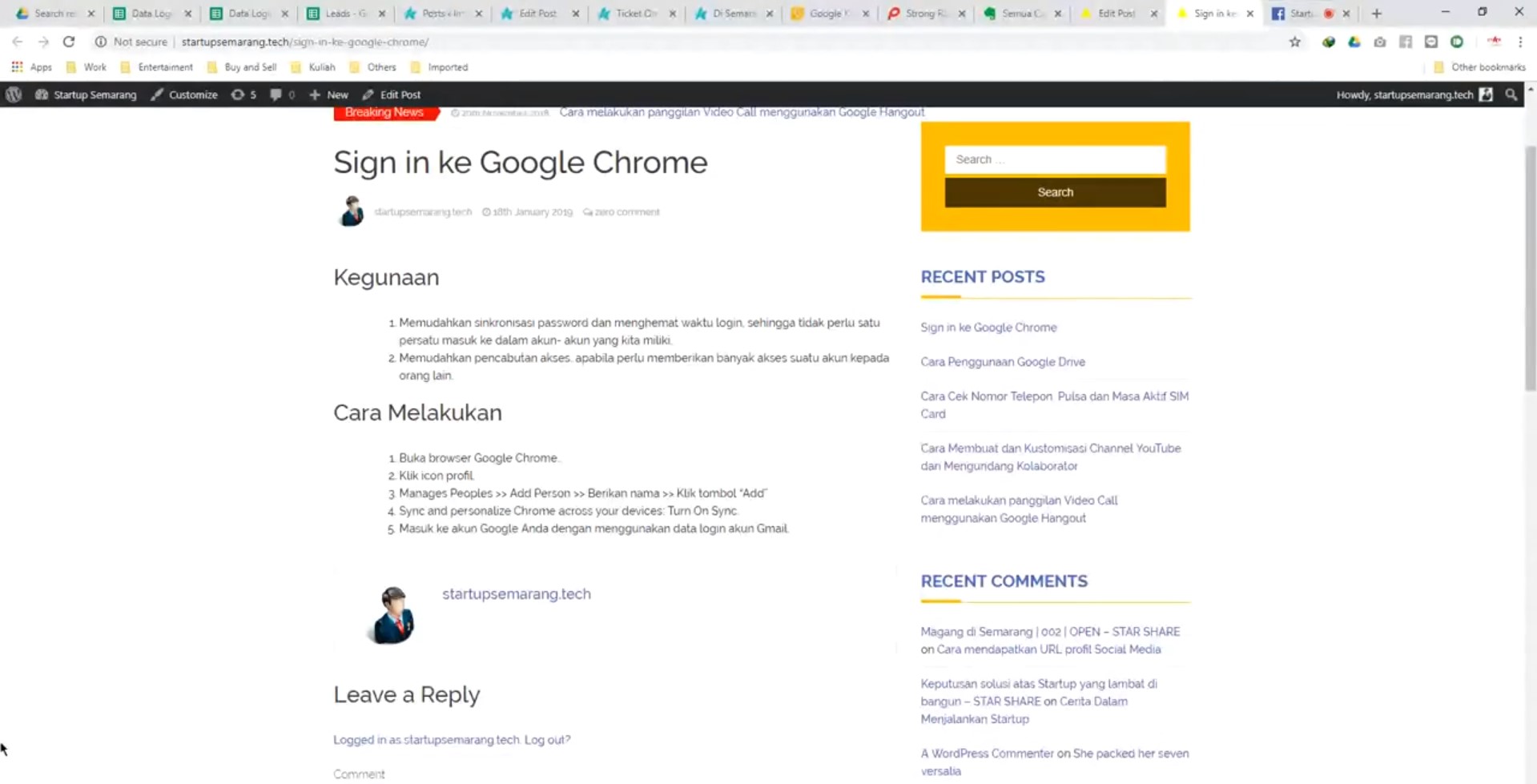Click the browser forward arrow
The height and width of the screenshot is (784, 1537).
click(43, 42)
